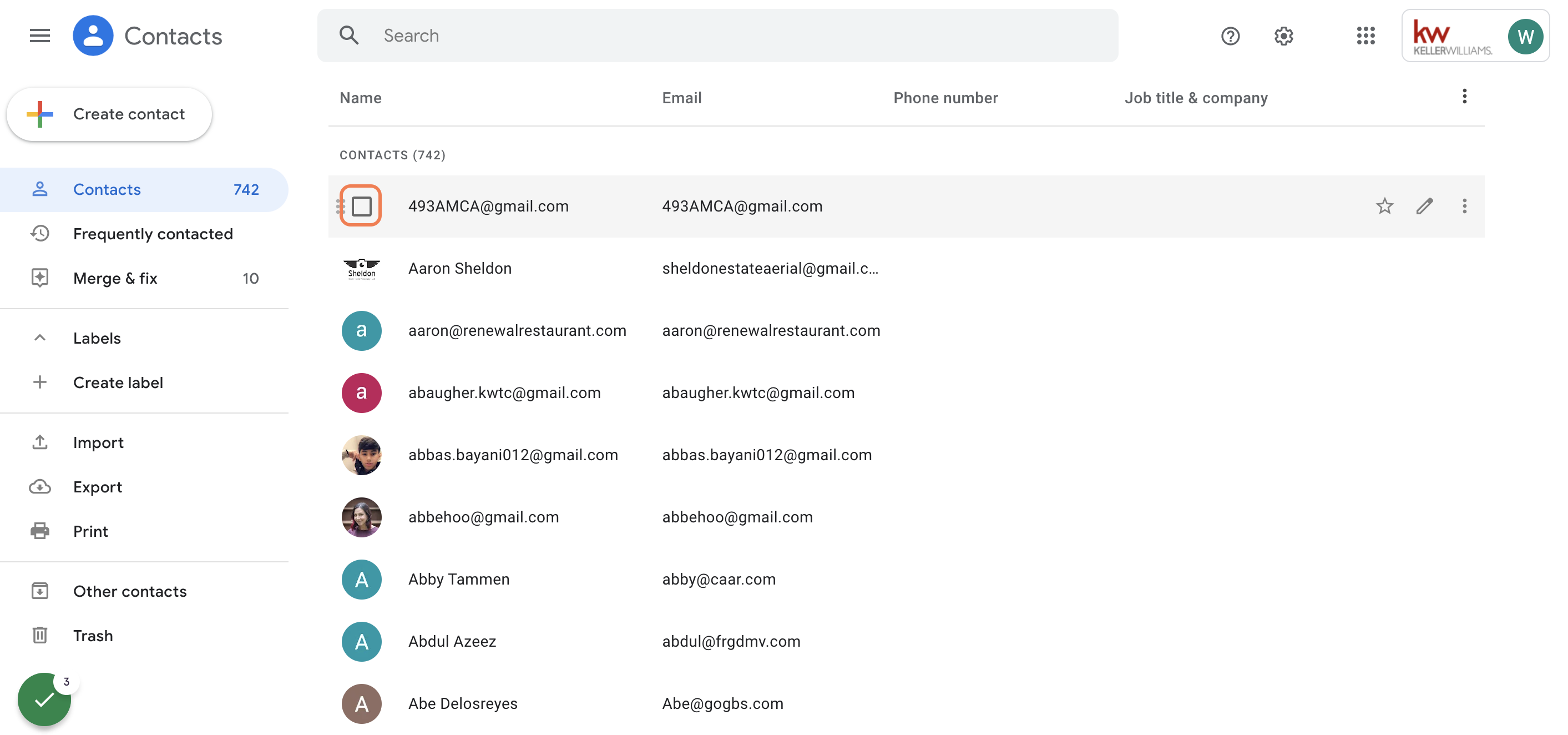The width and height of the screenshot is (1568, 735).
Task: Collapse the Labels section
Action: tap(39, 338)
